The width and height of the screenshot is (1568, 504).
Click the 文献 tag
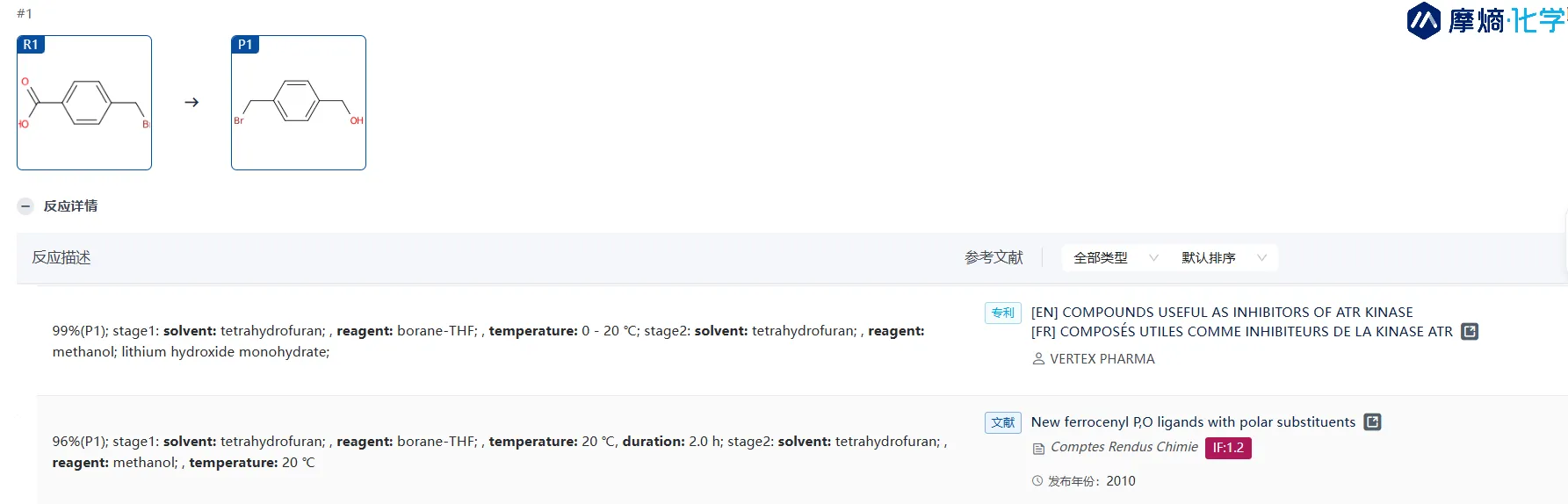pos(1002,422)
